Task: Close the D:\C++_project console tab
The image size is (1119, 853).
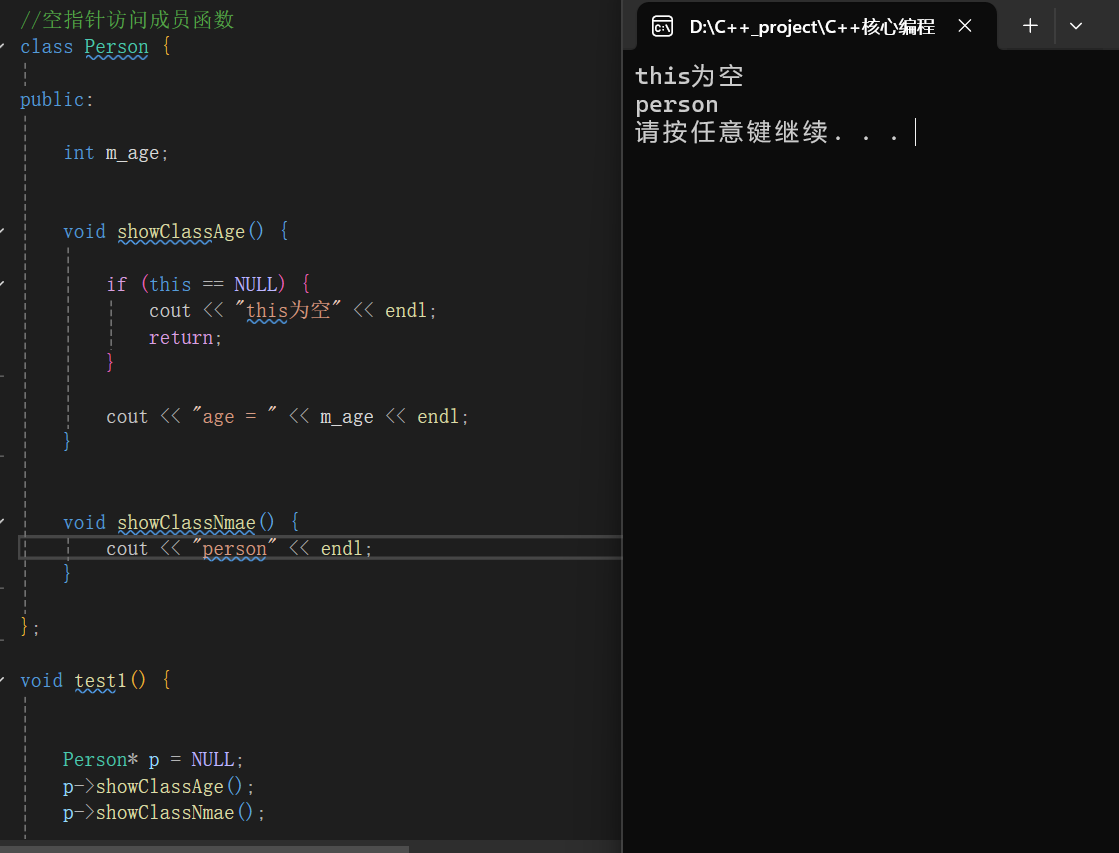Action: pos(965,26)
